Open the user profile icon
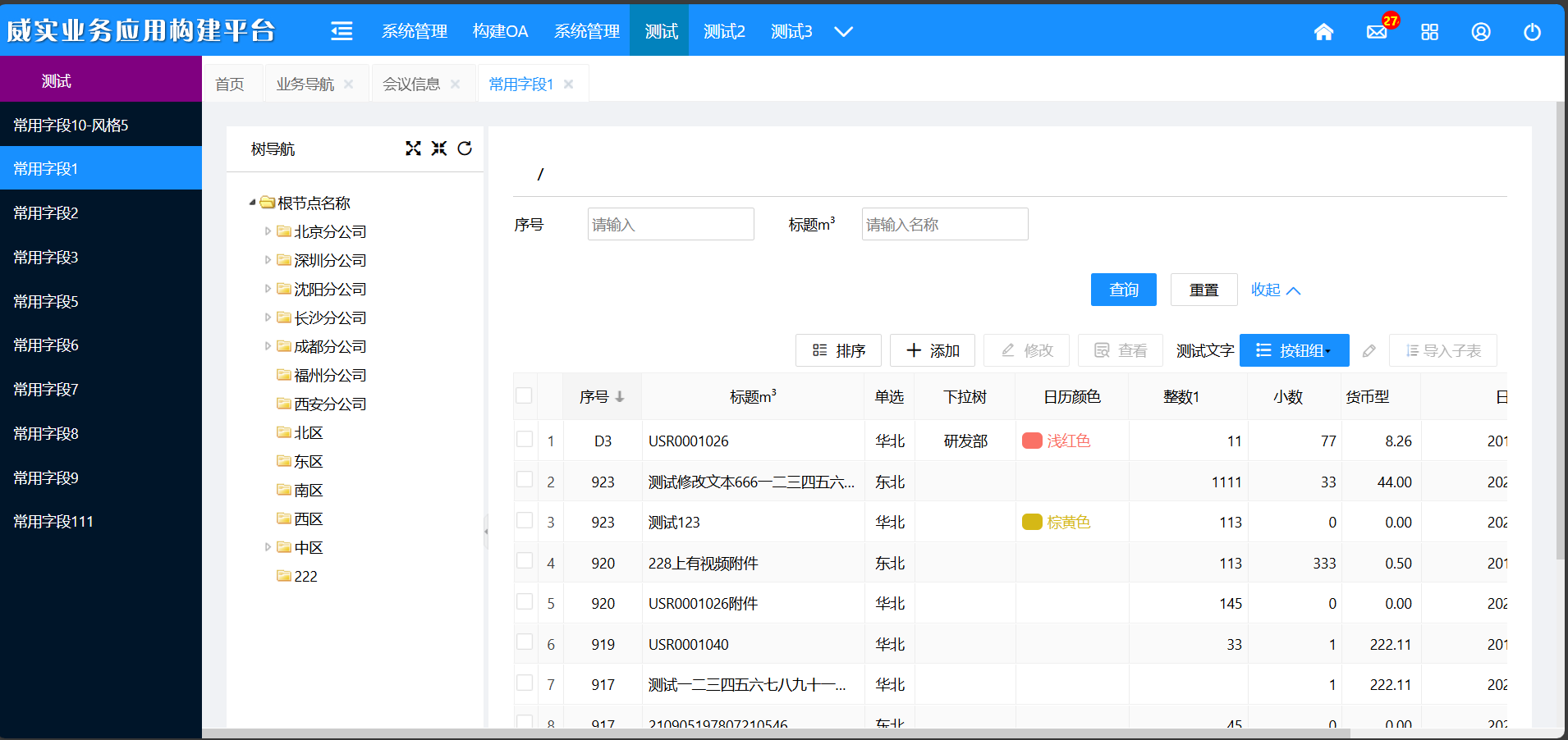This screenshot has width=1568, height=740. tap(1481, 32)
